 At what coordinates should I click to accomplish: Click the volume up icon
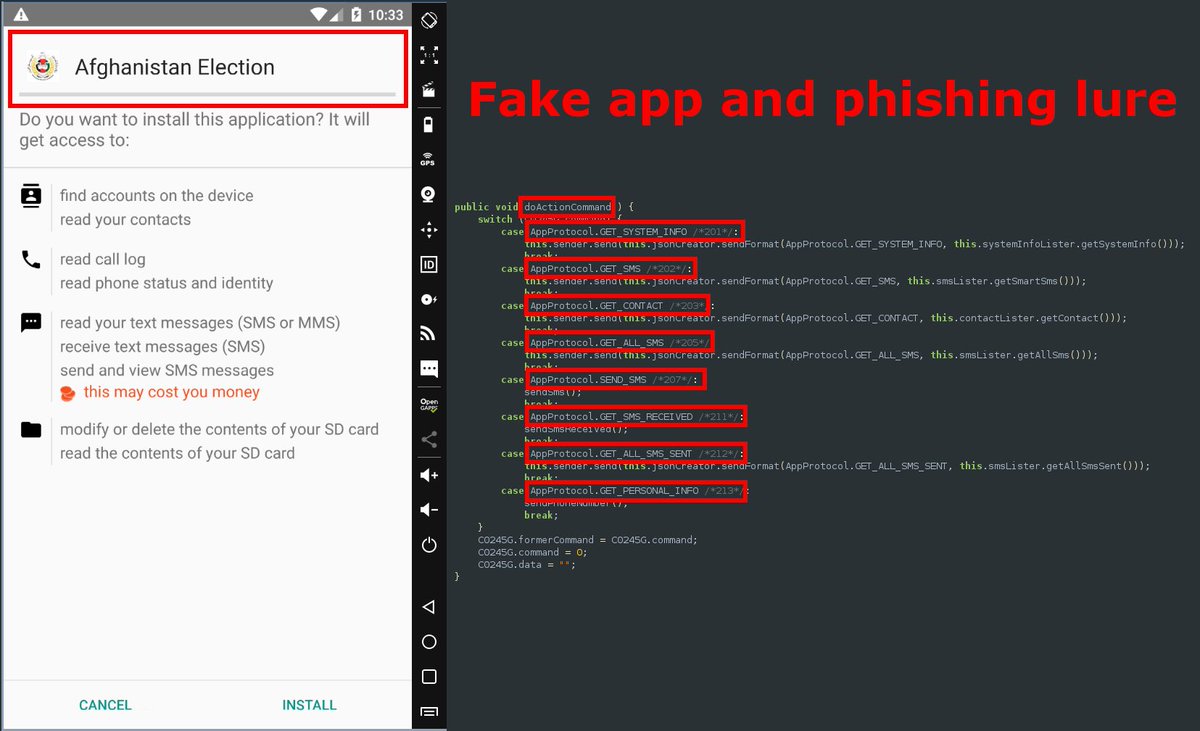click(429, 475)
